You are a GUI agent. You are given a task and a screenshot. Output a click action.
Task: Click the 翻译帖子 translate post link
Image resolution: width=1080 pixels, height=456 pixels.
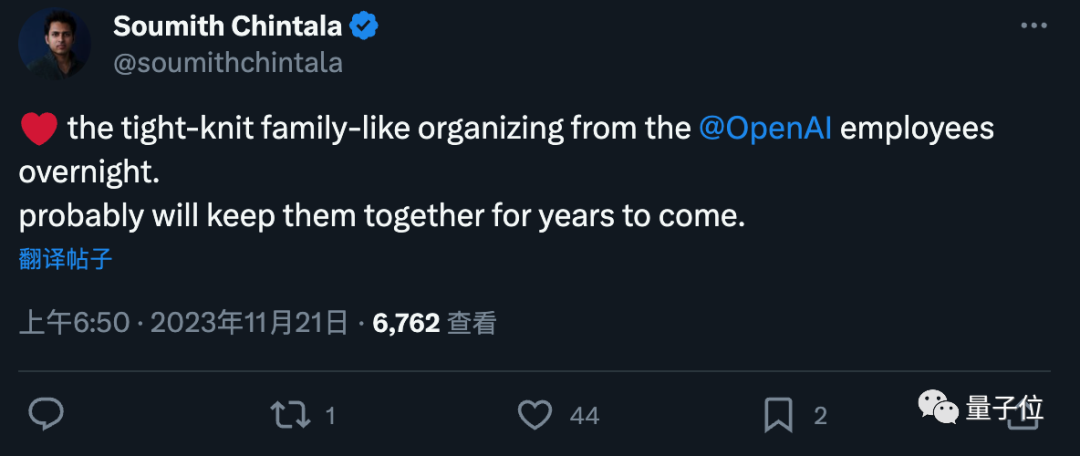[65, 260]
